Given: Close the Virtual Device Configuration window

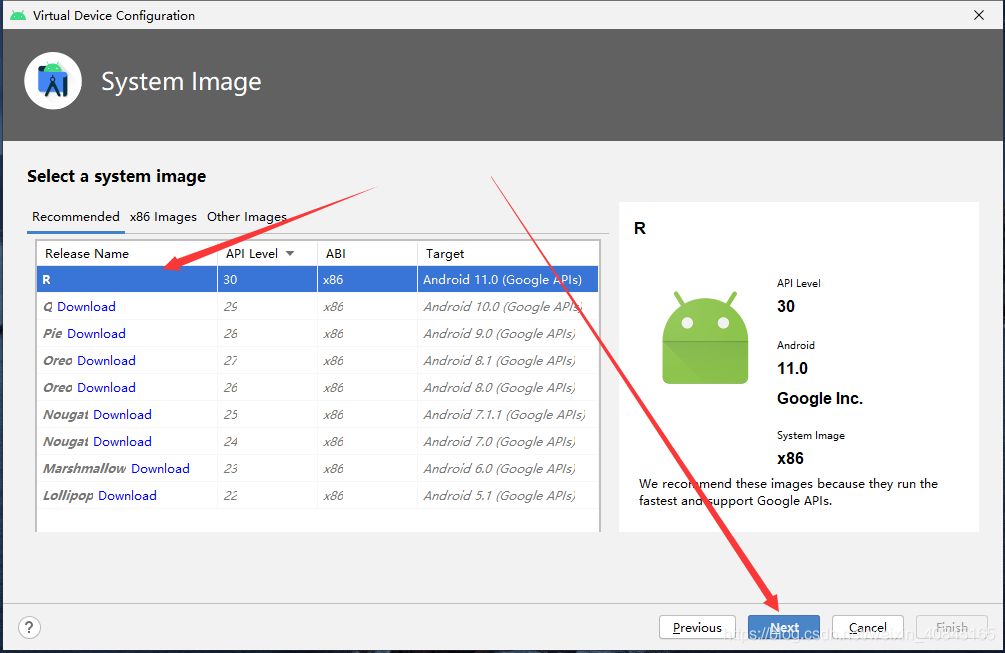Looking at the screenshot, I should pos(979,15).
